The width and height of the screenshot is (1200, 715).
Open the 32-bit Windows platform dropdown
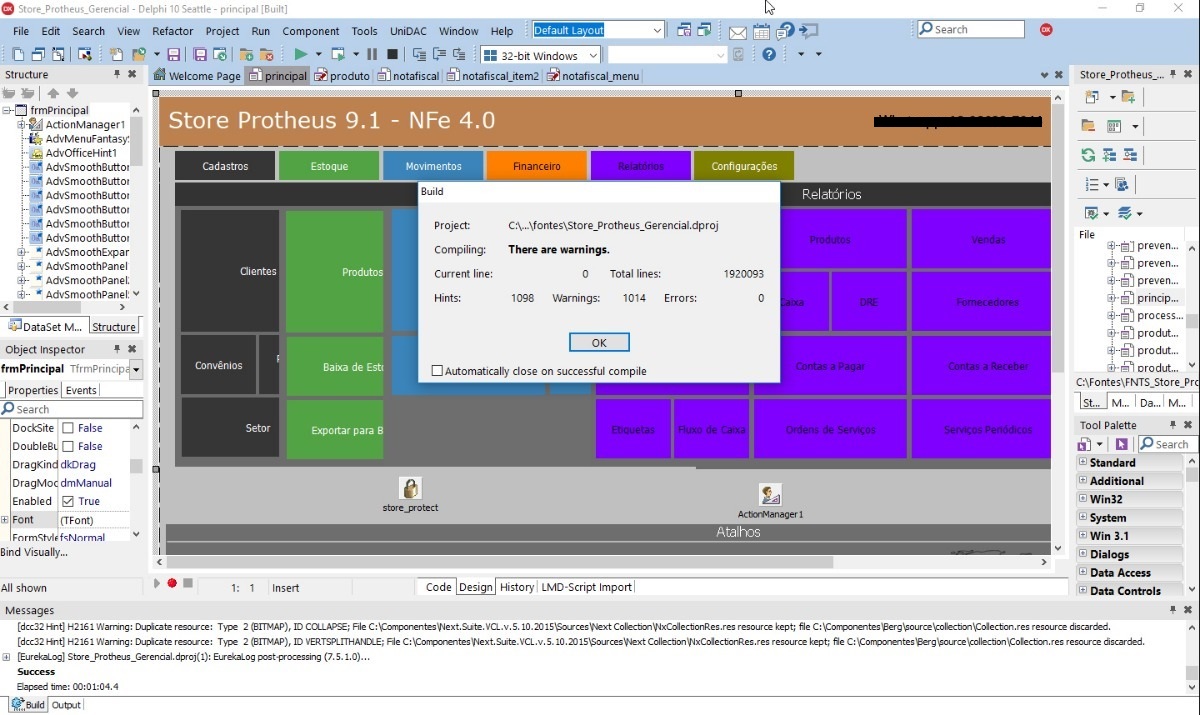(x=592, y=55)
